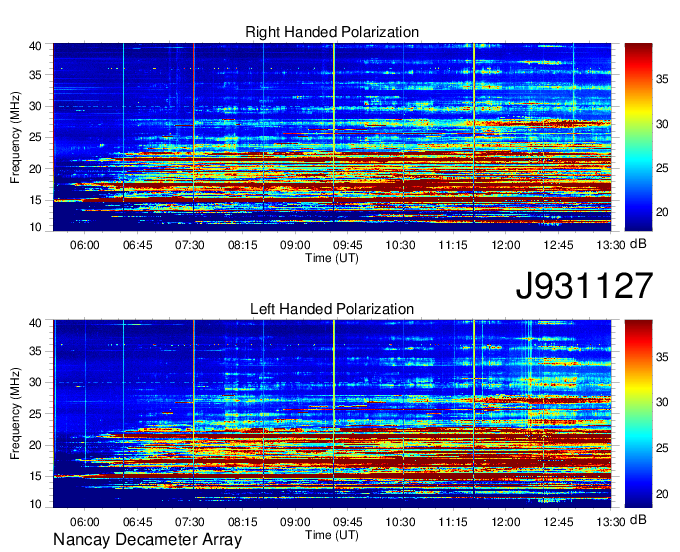Image resolution: width=680 pixels, height=552 pixels.
Task: Click the 12:45 tick of Right Handed plot
Action: (559, 245)
